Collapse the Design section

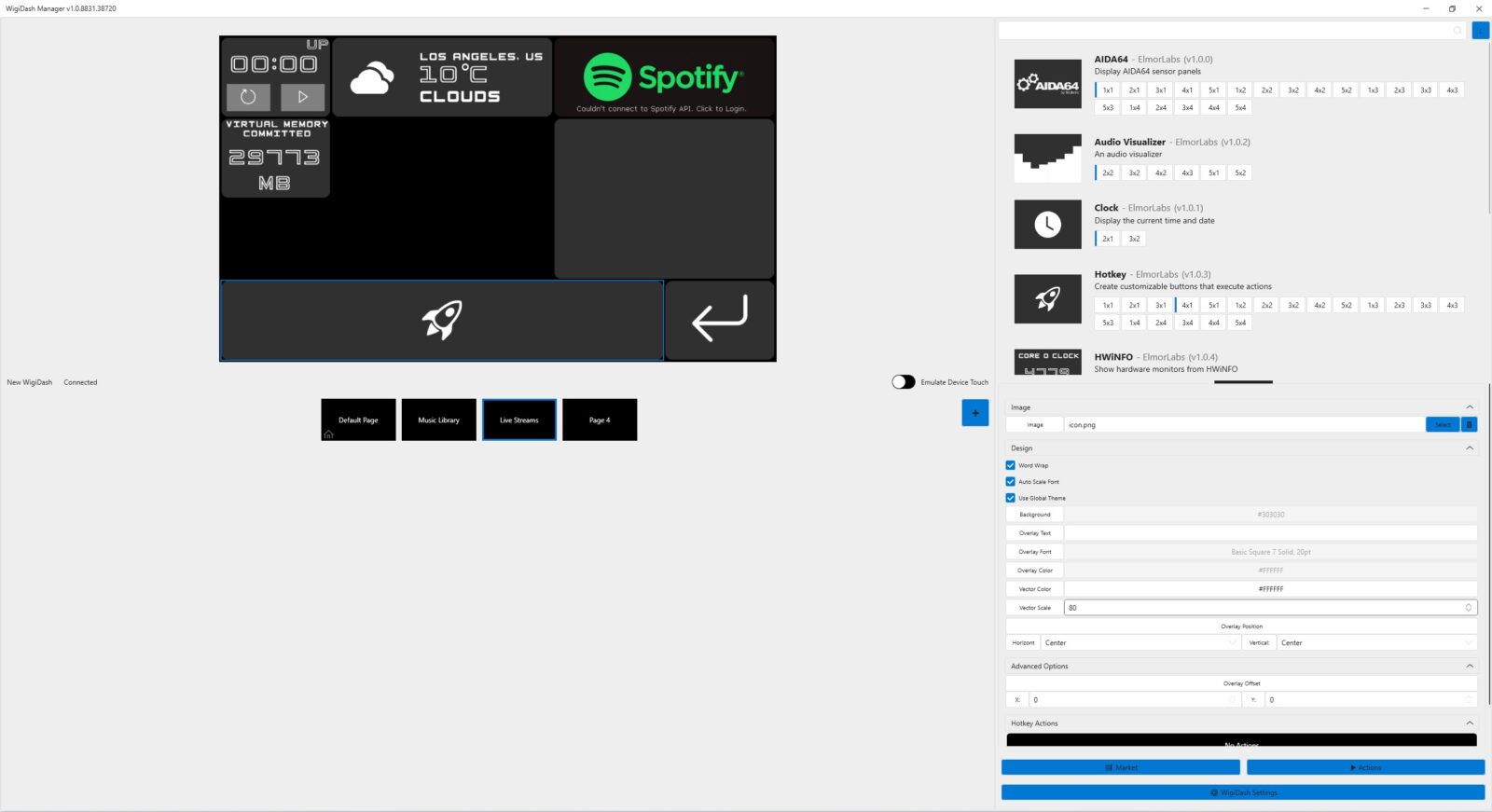point(1469,448)
